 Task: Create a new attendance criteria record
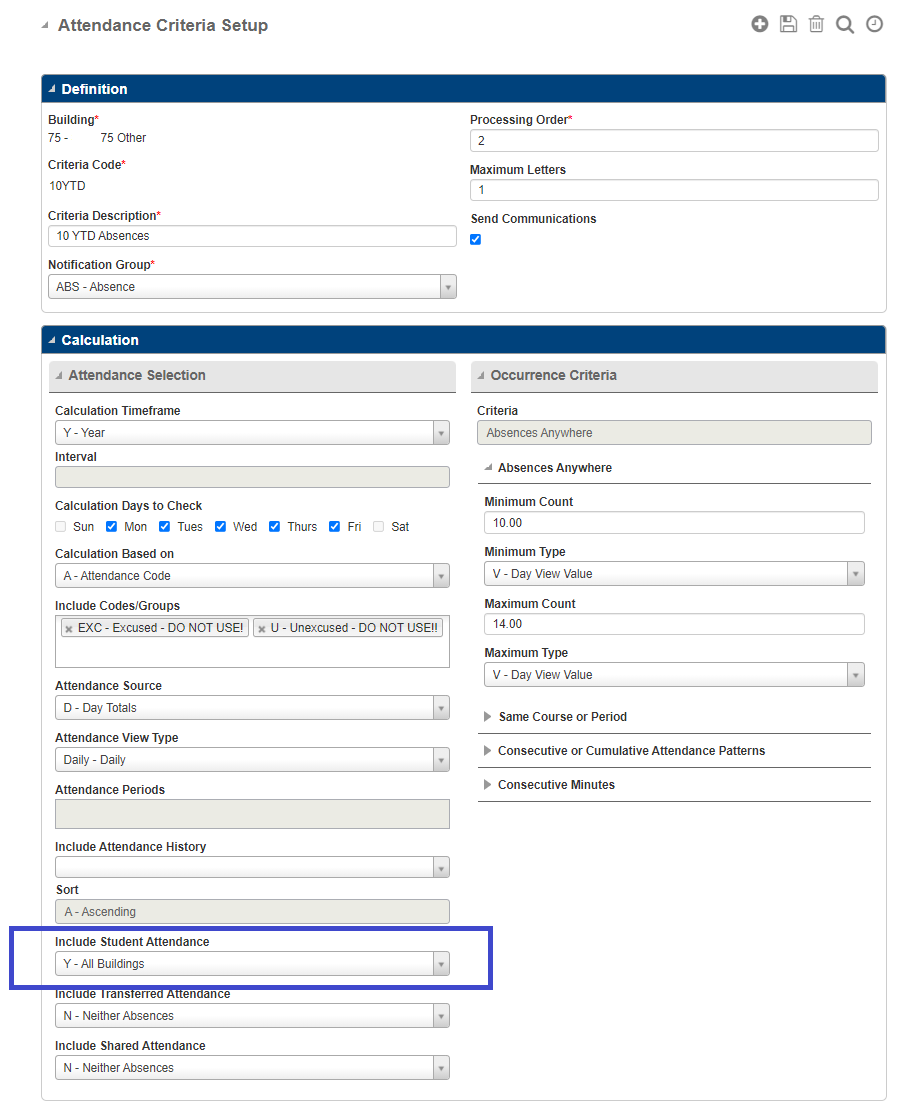(760, 23)
